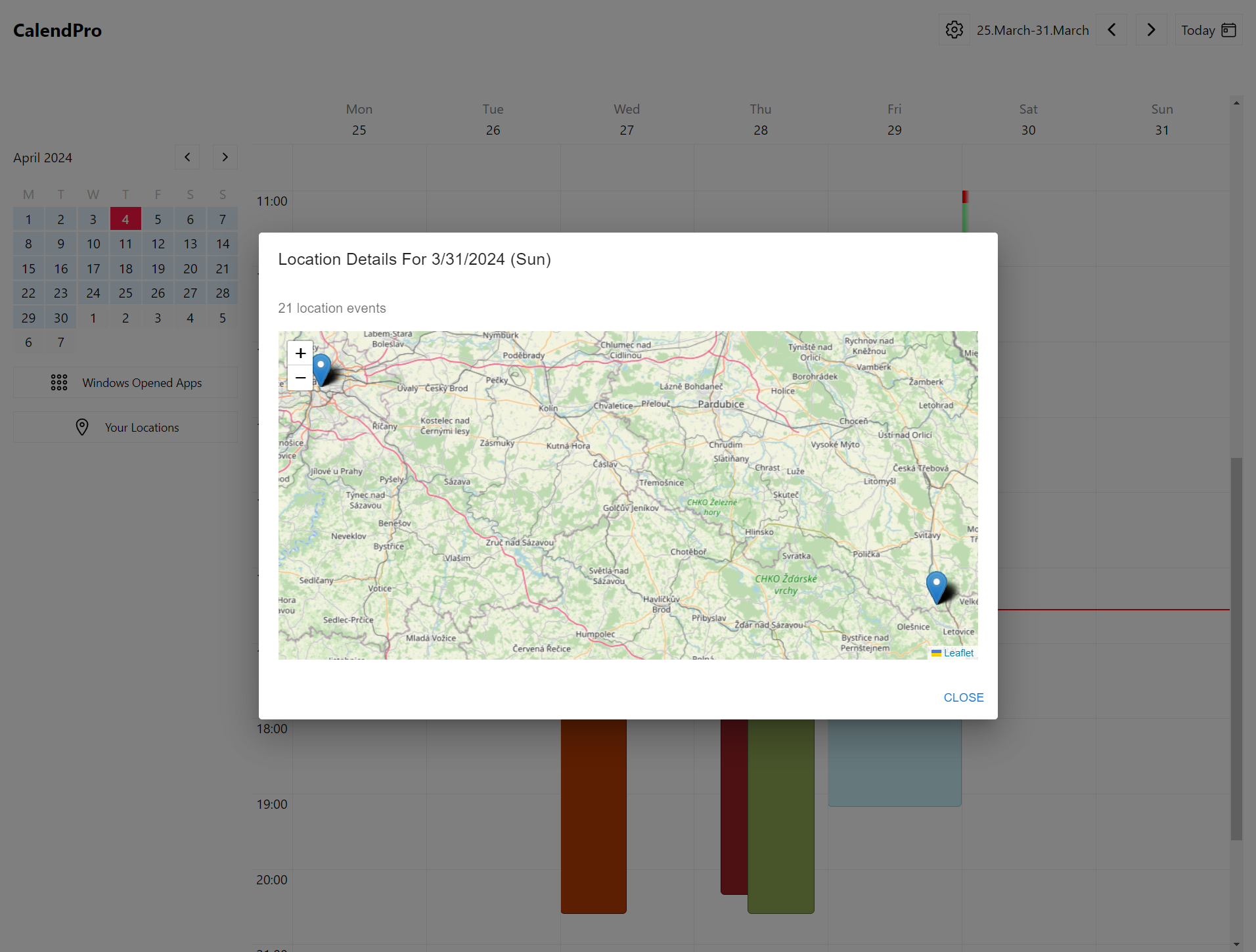The image size is (1256, 952).
Task: Show previous month in mini calendar
Action: point(187,157)
